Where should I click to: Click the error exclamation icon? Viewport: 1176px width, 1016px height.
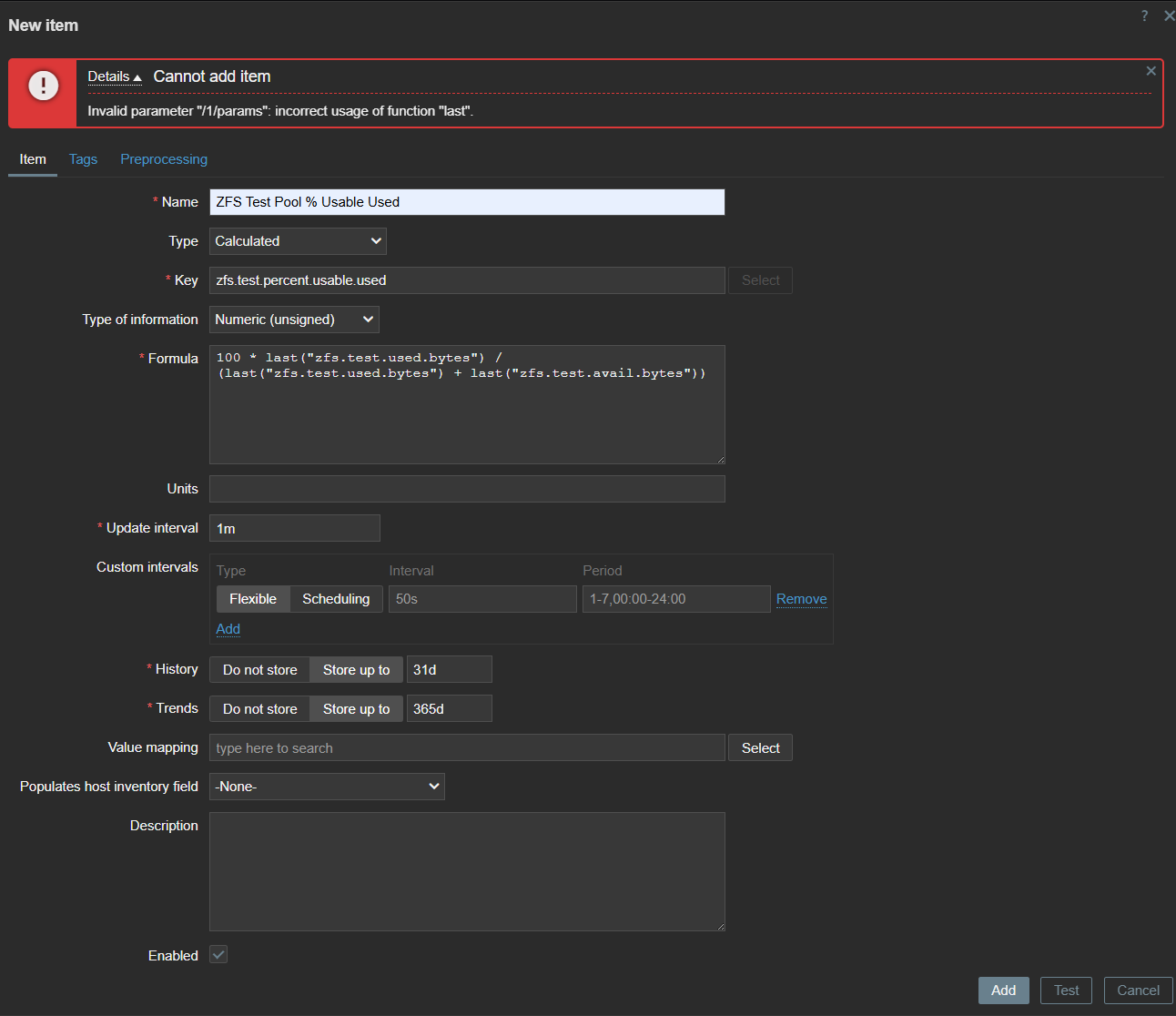pos(43,86)
